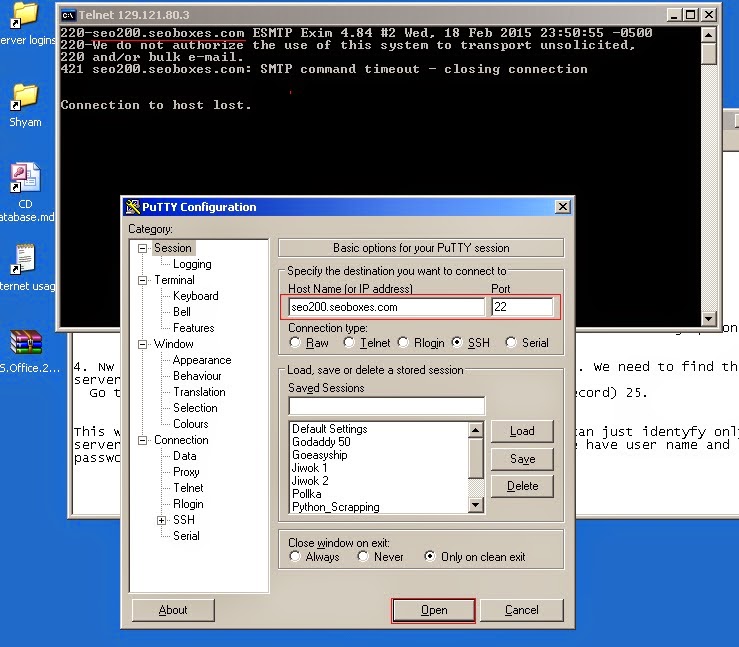
Task: Select Proxy under Connection category
Action: [x=186, y=472]
